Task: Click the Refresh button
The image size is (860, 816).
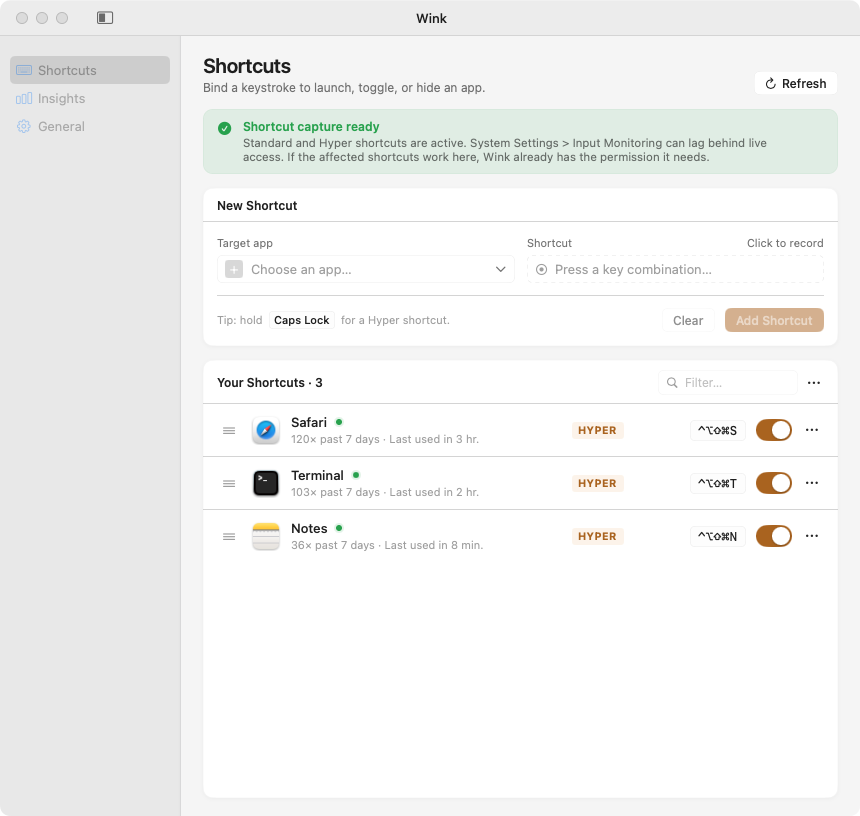Action: point(796,83)
